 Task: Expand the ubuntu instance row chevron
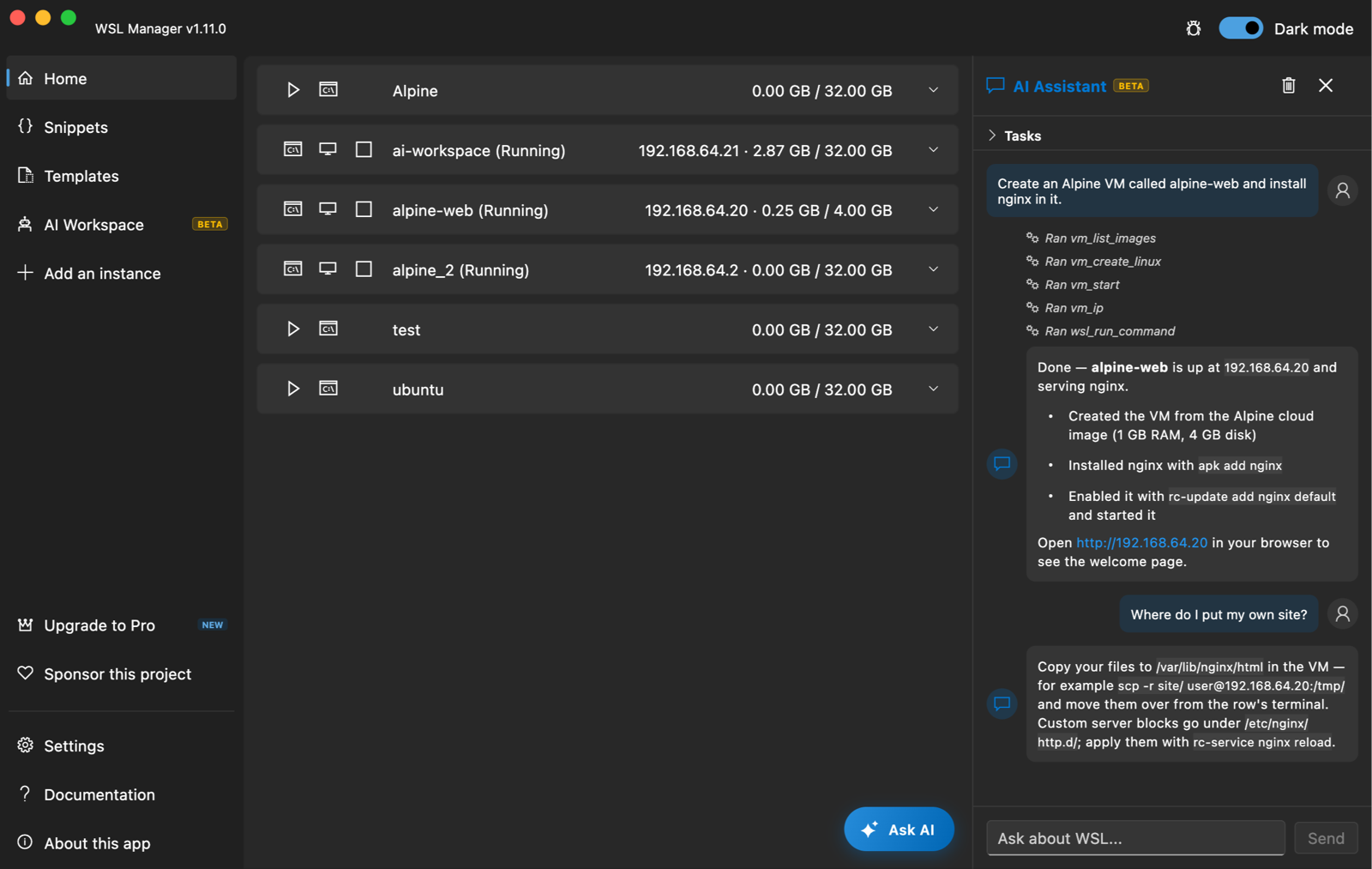pos(934,389)
